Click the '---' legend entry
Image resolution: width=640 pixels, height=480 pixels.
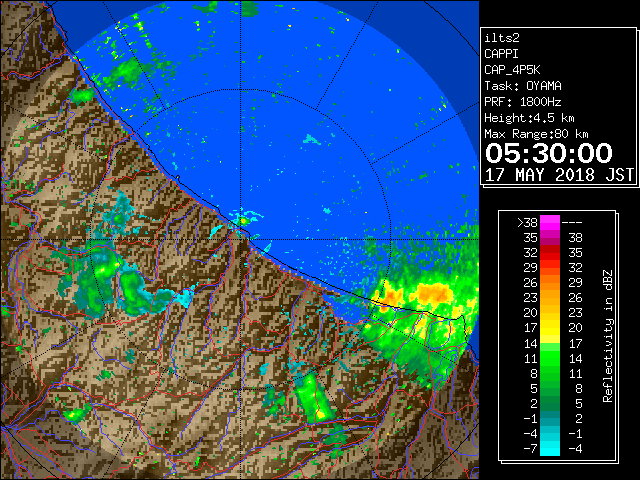pyautogui.click(x=572, y=223)
